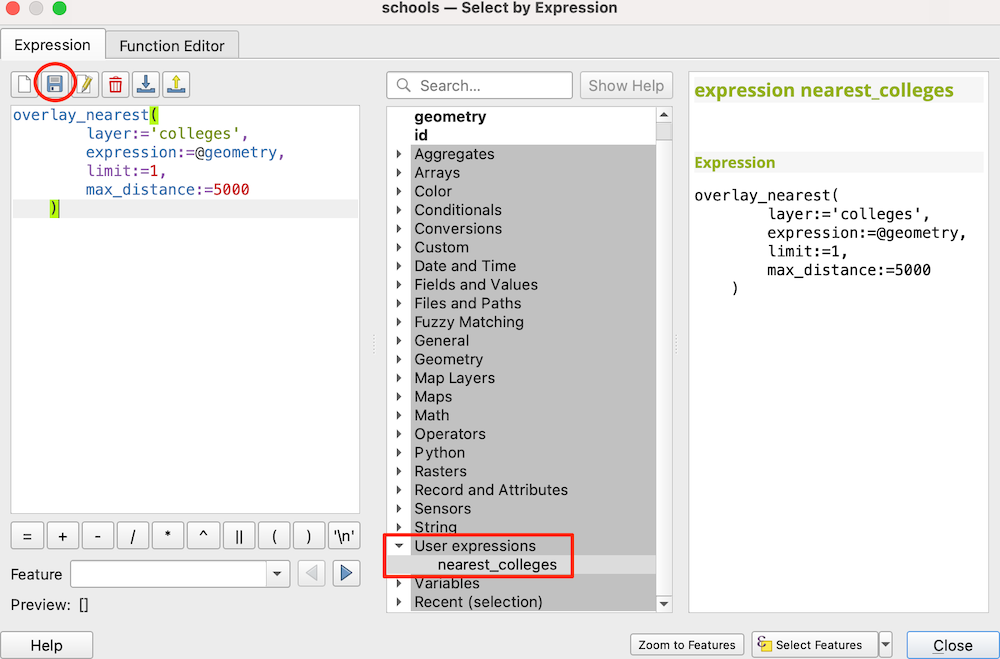Image resolution: width=1000 pixels, height=659 pixels.
Task: Click into the function Search field
Action: coord(480,85)
